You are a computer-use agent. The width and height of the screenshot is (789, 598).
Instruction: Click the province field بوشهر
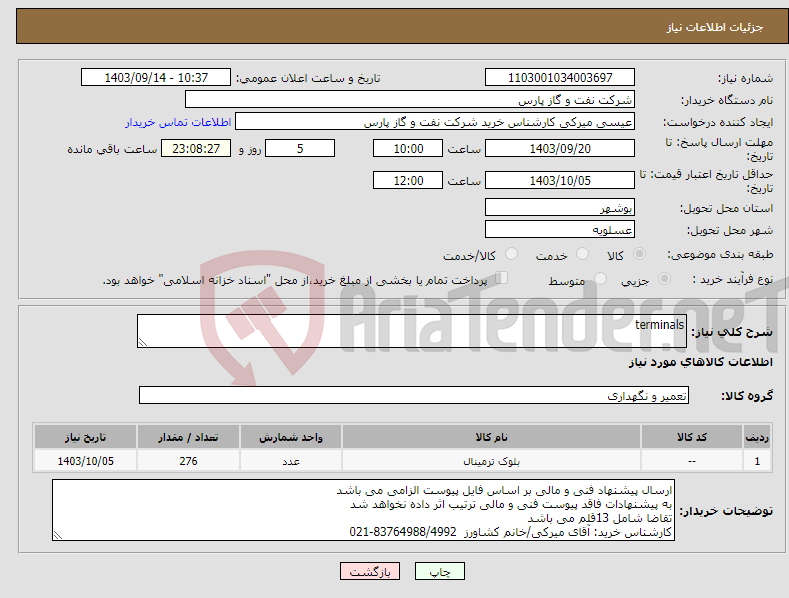[x=560, y=207]
